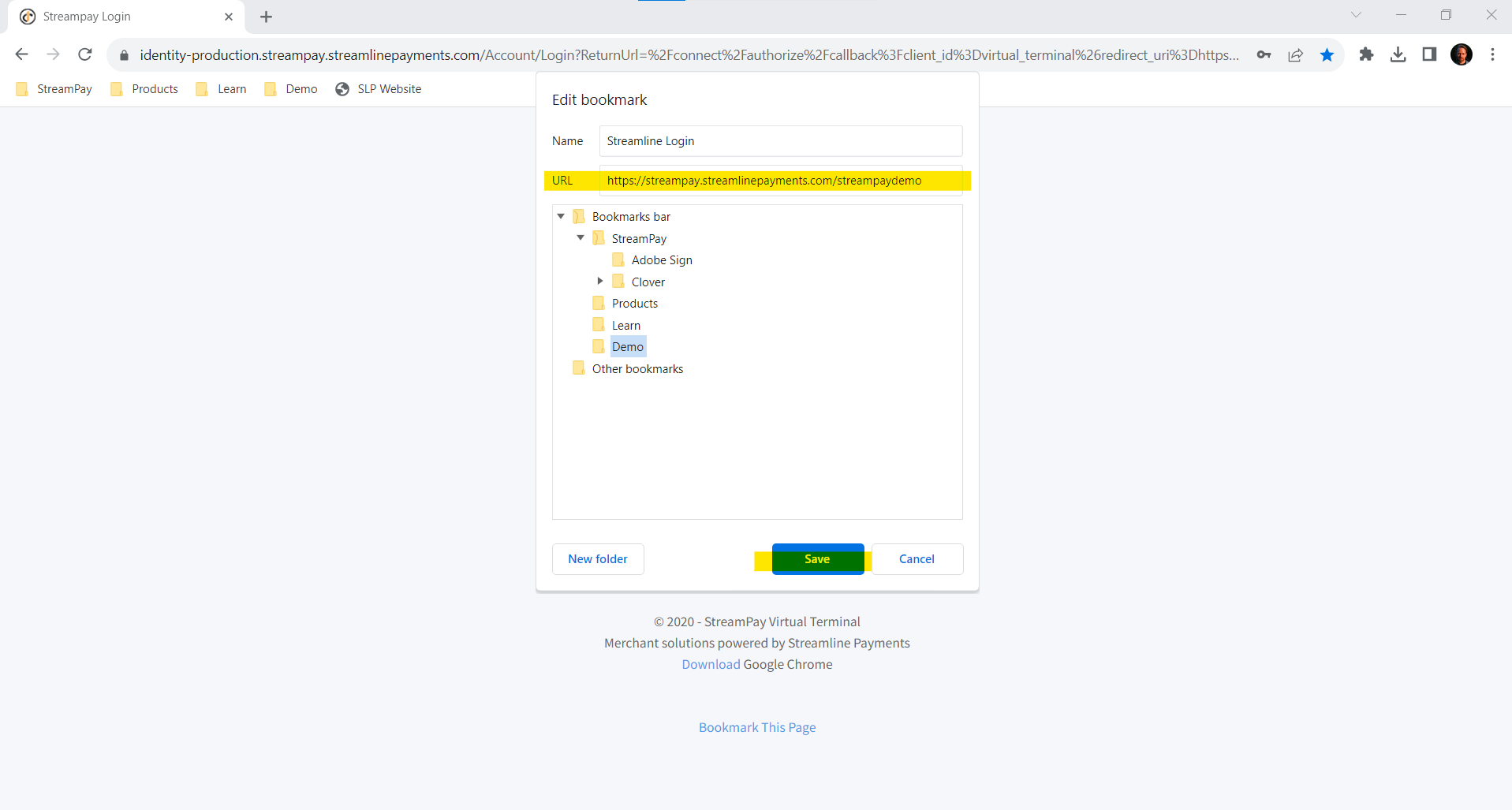Expand the Clover folder
This screenshot has height=810, width=1512.
(600, 281)
